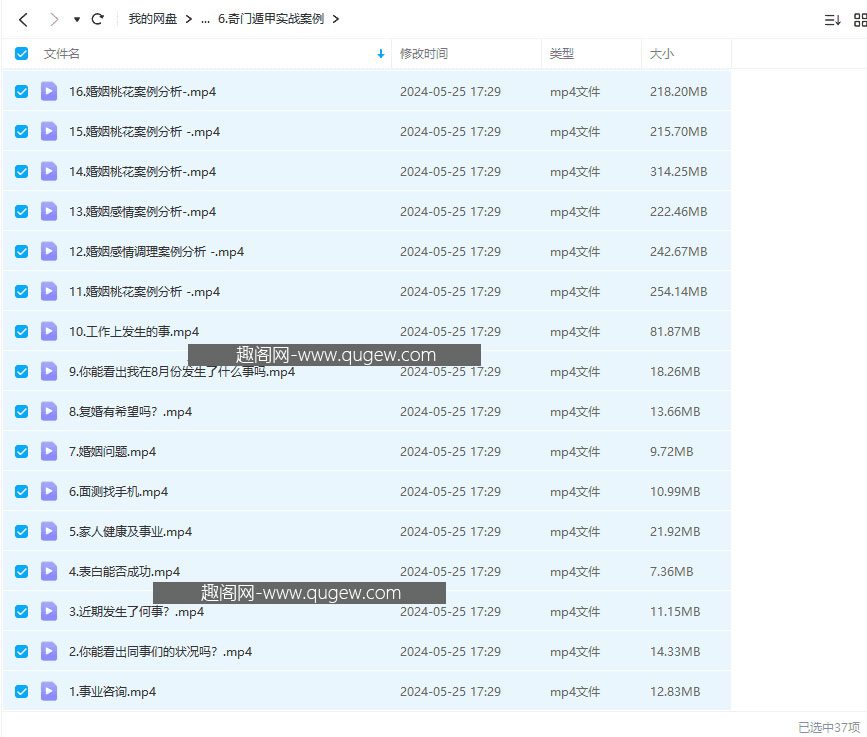Click video icon of 5.家人健康及事业

[49, 531]
